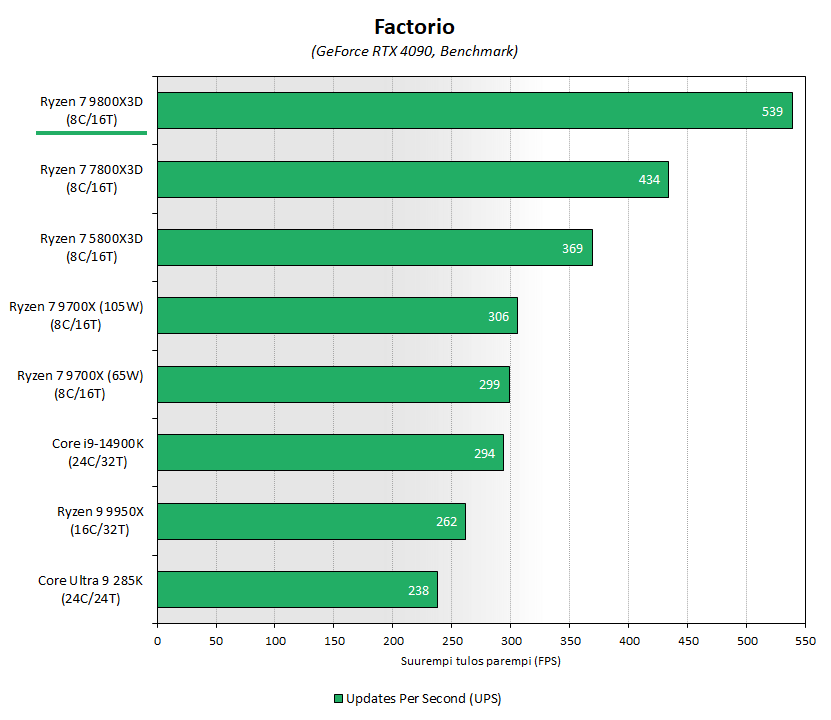The width and height of the screenshot is (831, 720).
Task: Click the "400" x-axis tick label
Action: point(629,641)
